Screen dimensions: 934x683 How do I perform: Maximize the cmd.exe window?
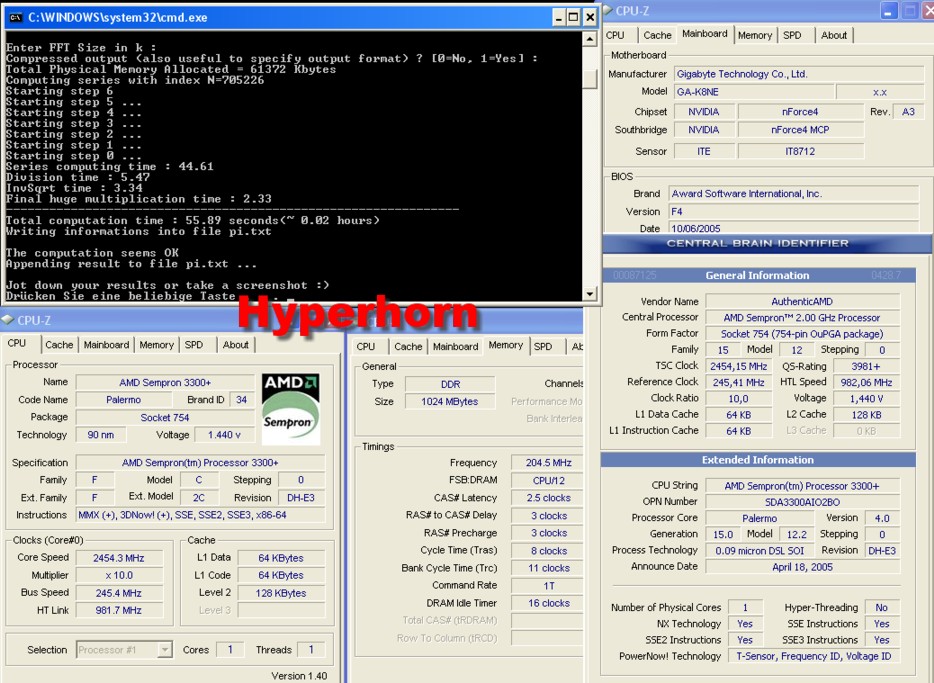[573, 17]
